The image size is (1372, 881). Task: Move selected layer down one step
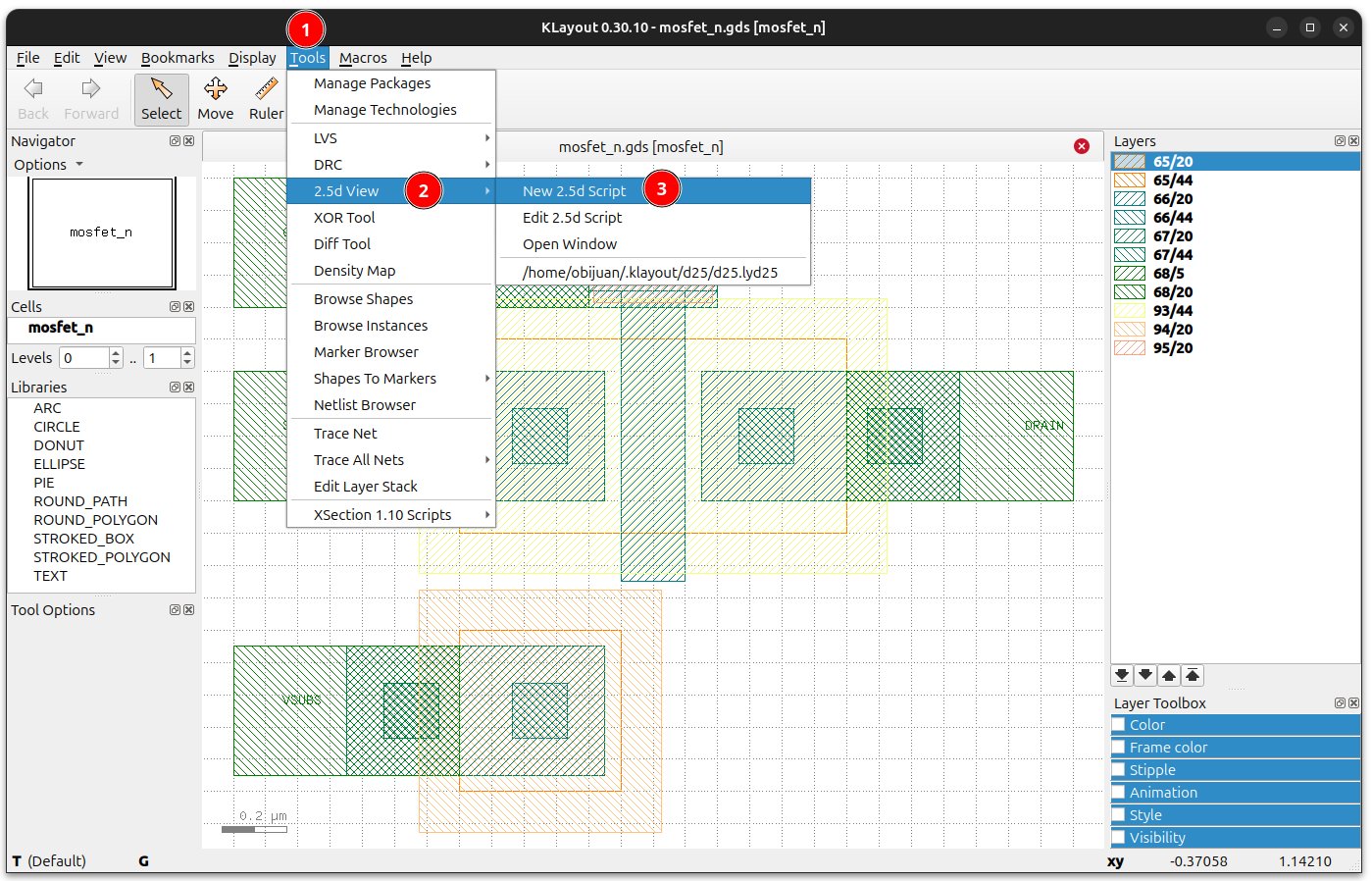[x=1145, y=675]
